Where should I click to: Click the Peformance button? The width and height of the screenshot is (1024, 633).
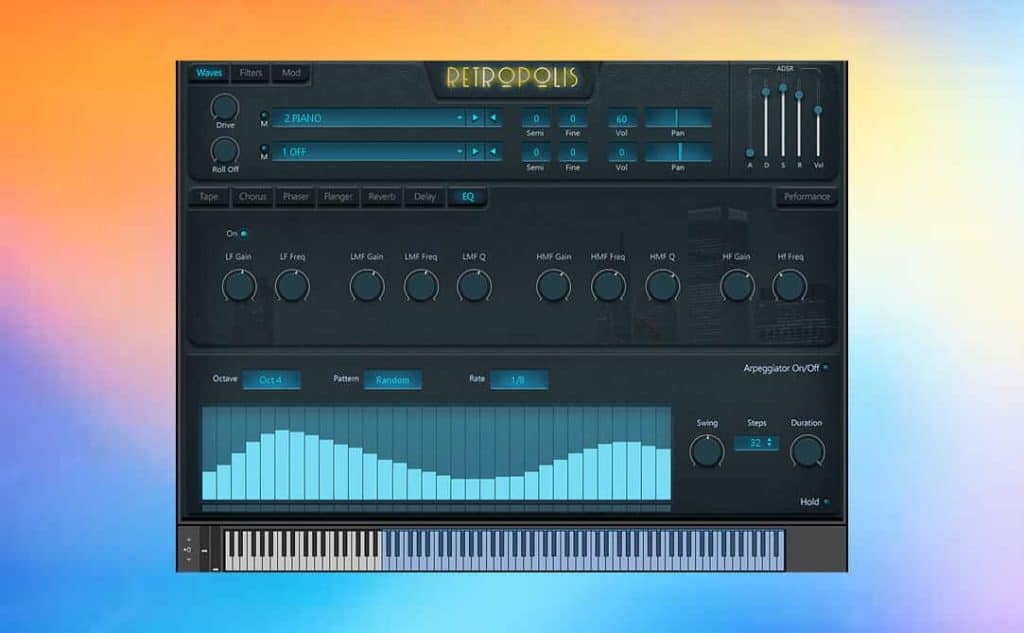[807, 197]
